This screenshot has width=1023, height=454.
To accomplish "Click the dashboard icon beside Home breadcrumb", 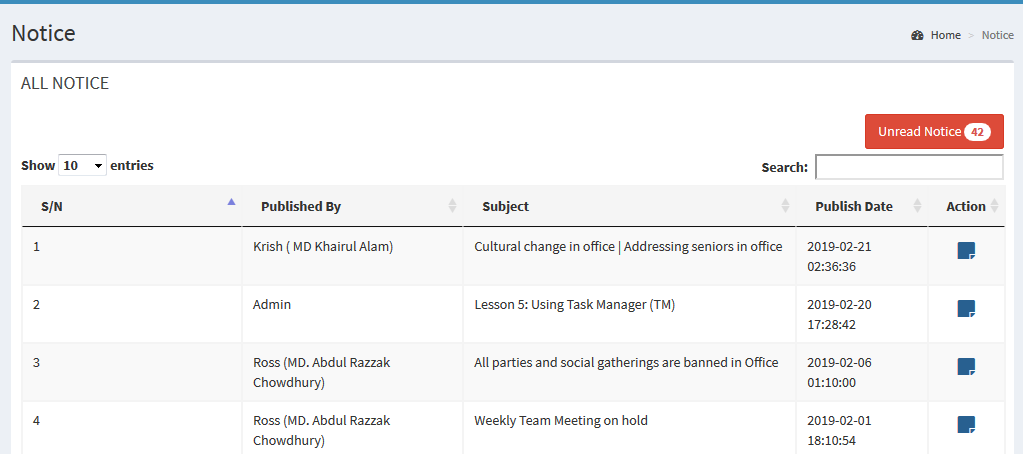I will coord(917,35).
